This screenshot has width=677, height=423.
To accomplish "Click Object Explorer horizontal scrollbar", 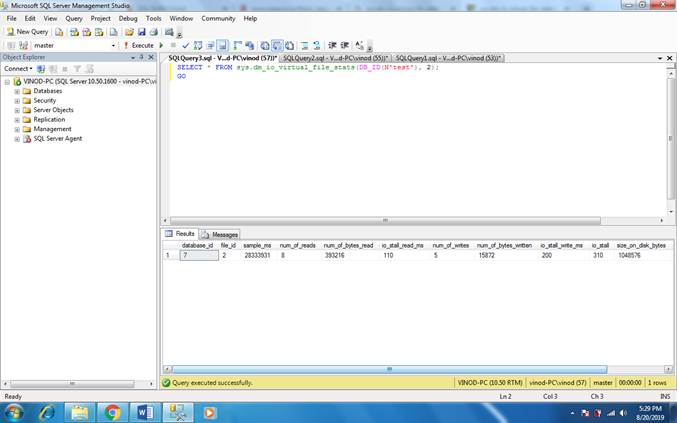I will pos(72,384).
